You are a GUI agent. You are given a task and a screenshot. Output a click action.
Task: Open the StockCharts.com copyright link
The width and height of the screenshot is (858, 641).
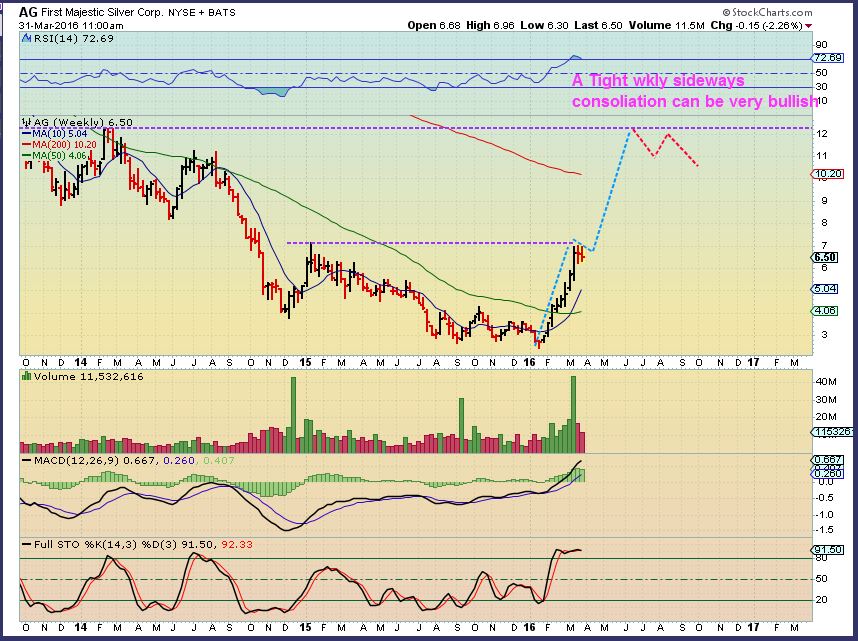pos(767,12)
